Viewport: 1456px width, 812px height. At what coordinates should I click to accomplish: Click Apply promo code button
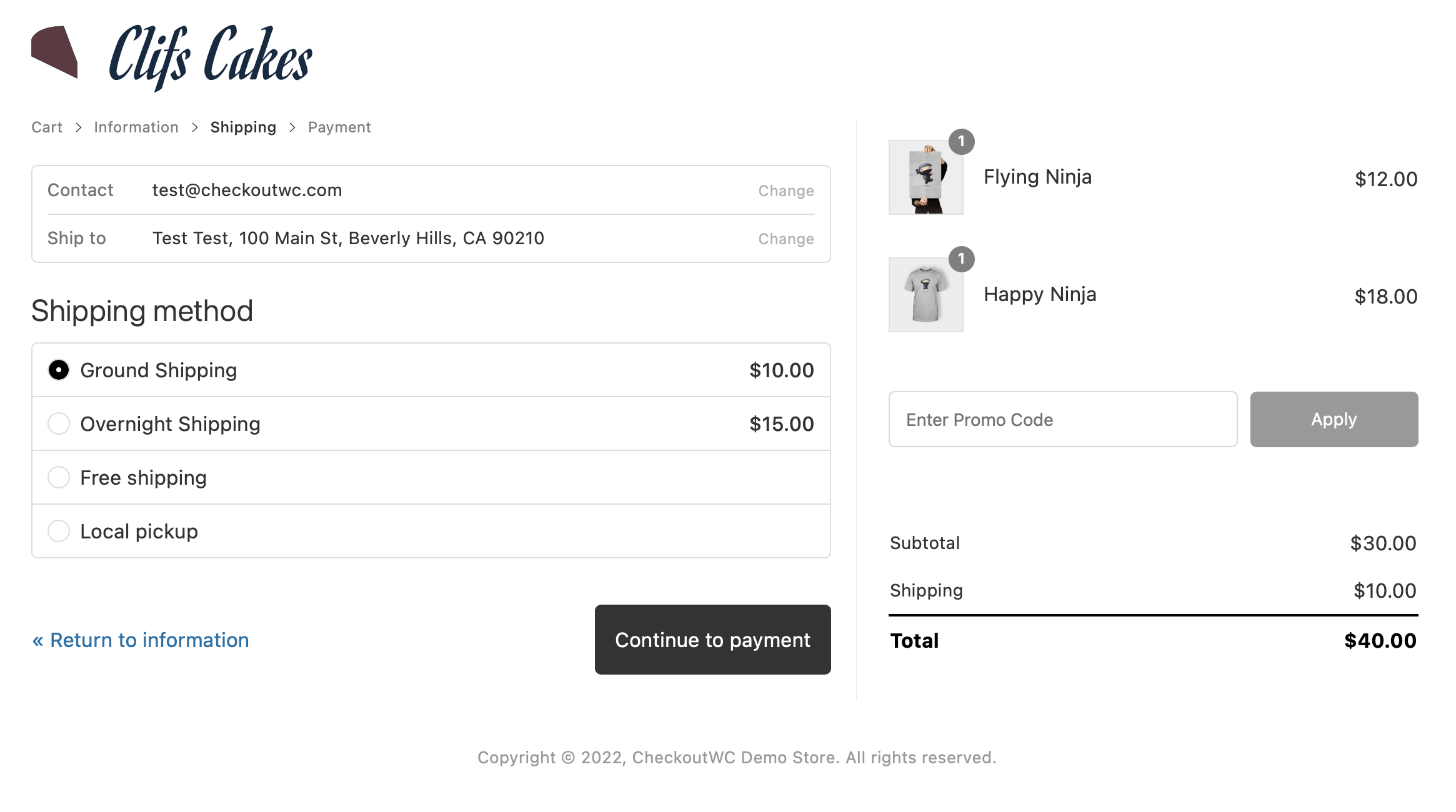click(x=1334, y=419)
